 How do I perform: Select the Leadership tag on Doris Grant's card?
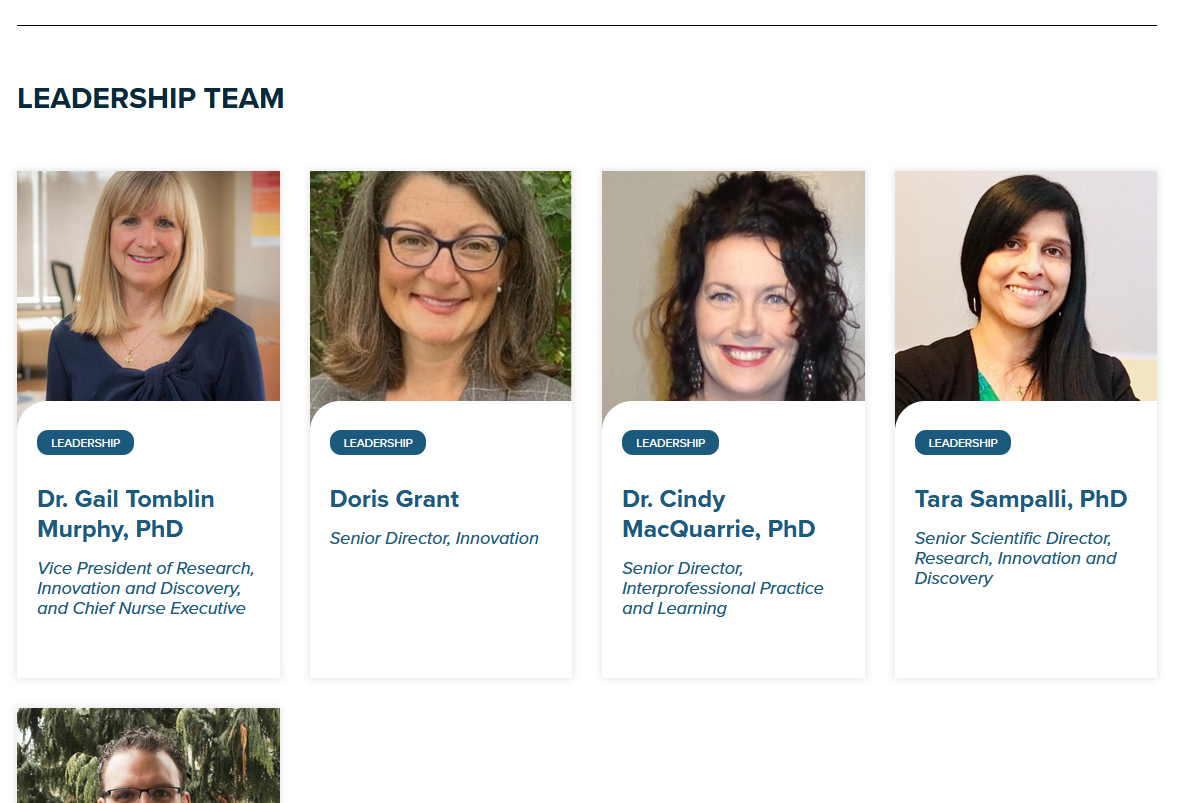tap(378, 443)
